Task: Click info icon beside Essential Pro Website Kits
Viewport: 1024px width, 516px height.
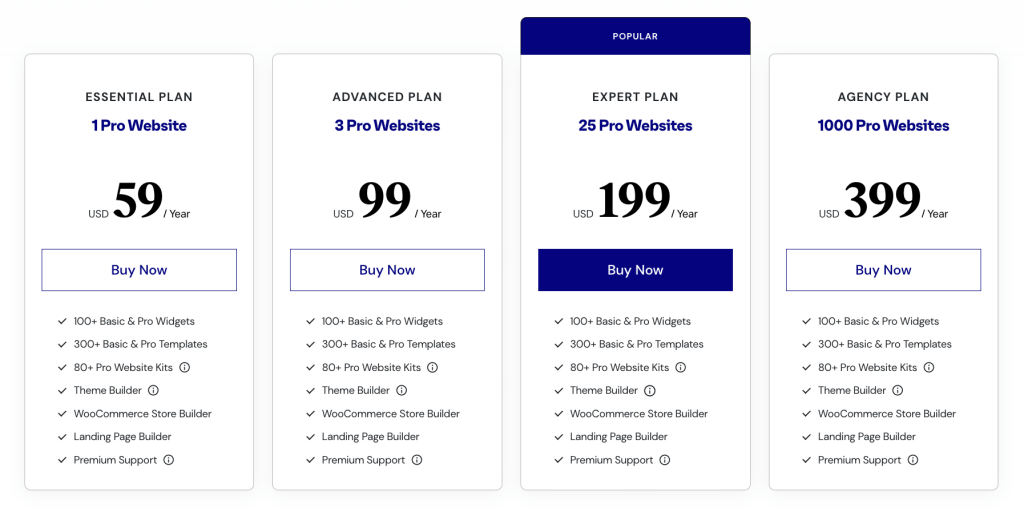Action: click(184, 367)
